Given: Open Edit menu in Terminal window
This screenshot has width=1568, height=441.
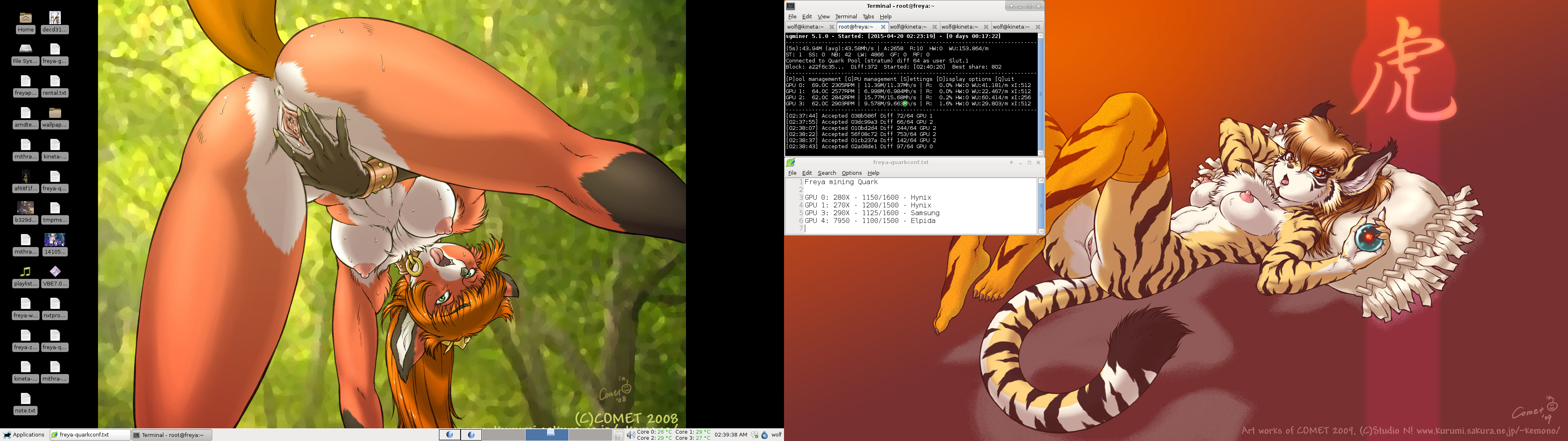Looking at the screenshot, I should pos(806,16).
